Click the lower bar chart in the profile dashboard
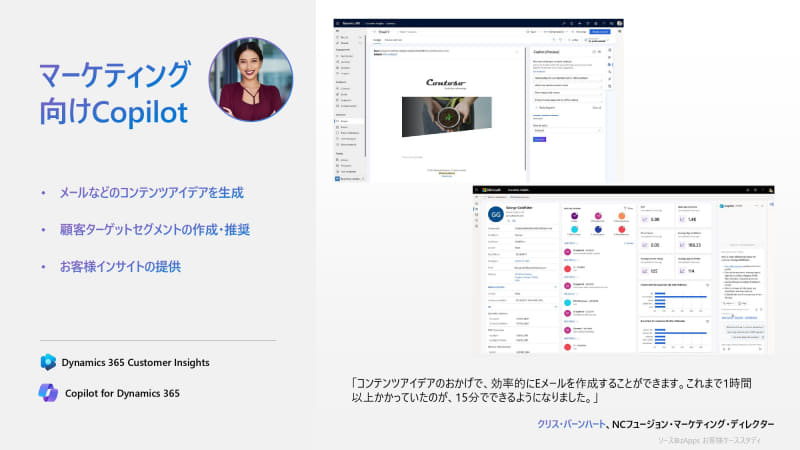Image resolution: width=800 pixels, height=450 pixels. tap(674, 335)
